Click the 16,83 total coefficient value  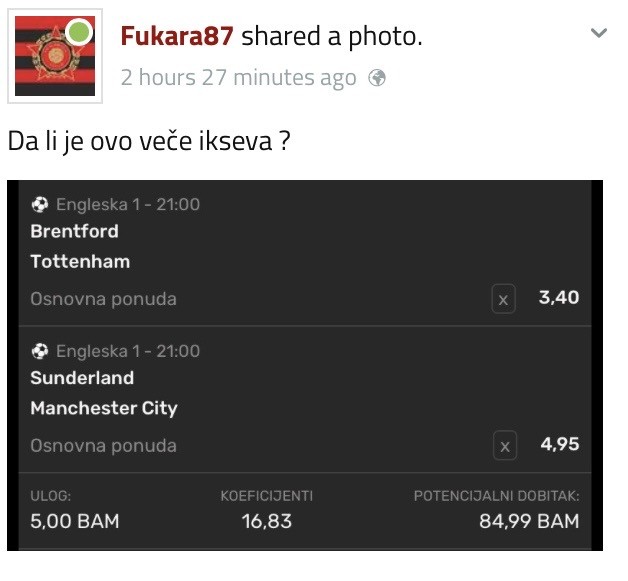[x=267, y=521]
